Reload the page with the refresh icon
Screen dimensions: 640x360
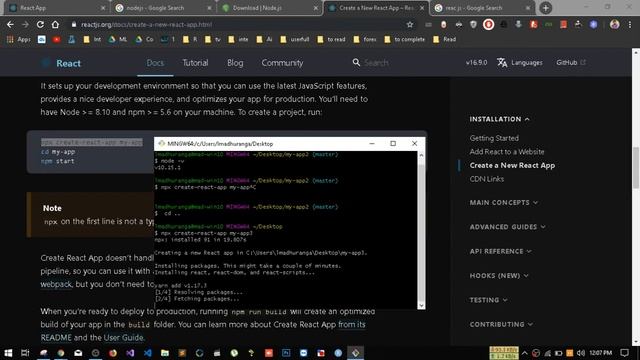click(40, 24)
